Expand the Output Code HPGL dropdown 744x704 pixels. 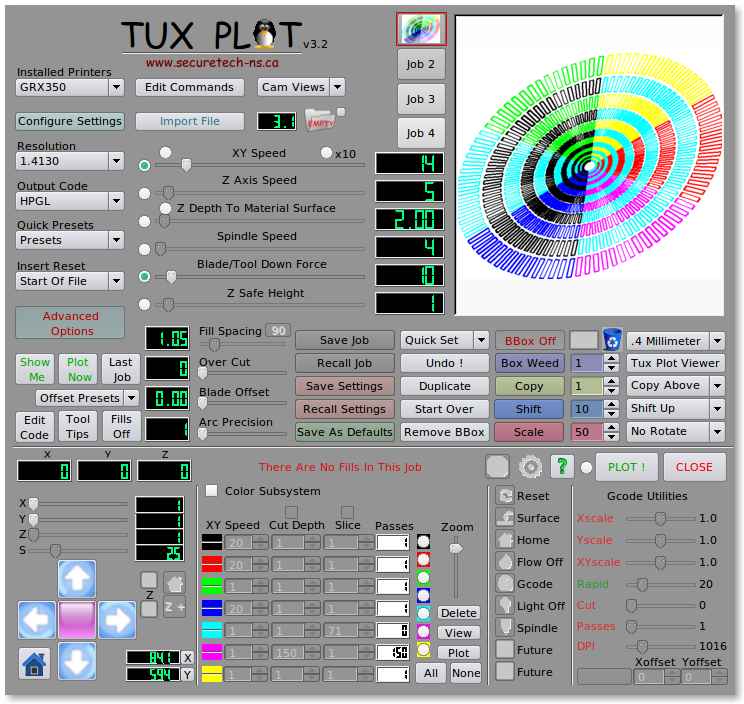(70, 201)
